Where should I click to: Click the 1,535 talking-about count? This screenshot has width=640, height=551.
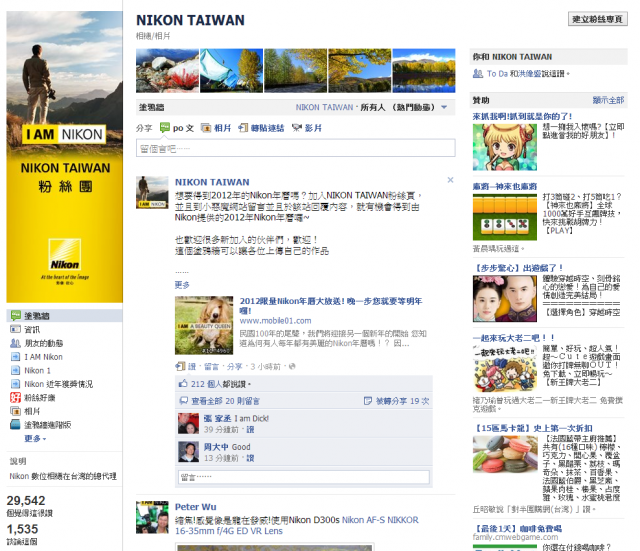(22, 529)
